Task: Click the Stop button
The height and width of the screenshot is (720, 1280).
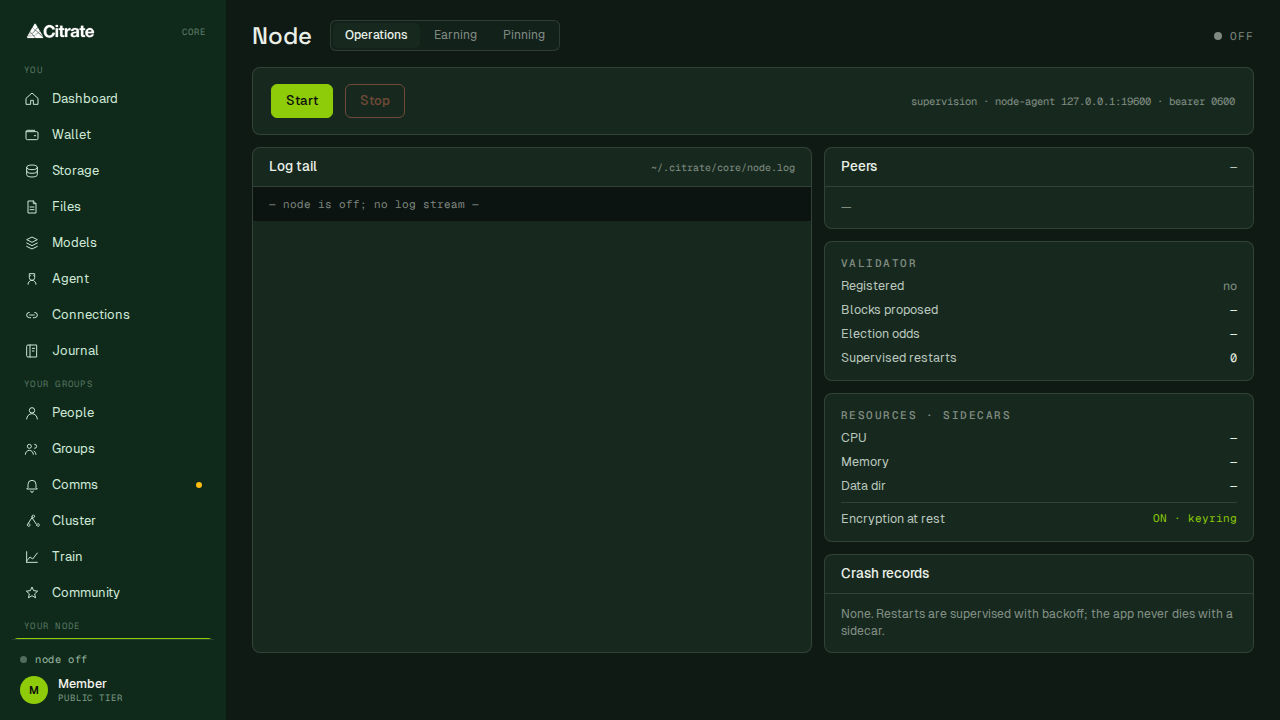Action: tap(375, 101)
